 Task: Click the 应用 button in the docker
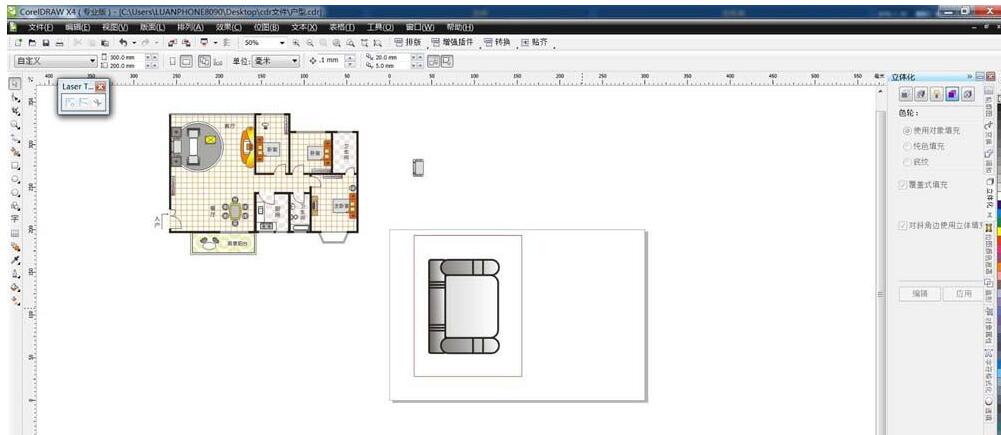pos(963,294)
